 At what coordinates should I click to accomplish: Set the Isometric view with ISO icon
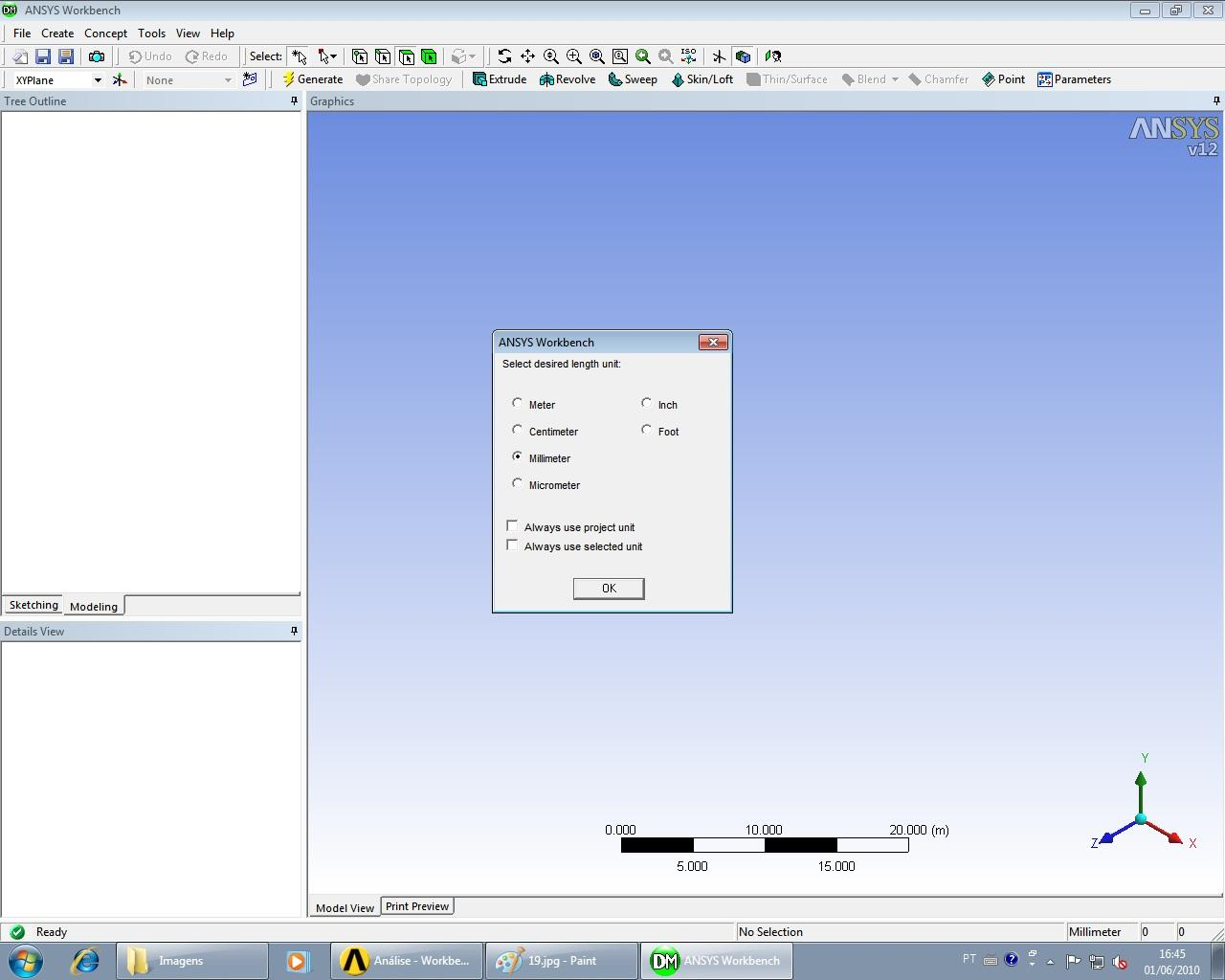(x=688, y=56)
